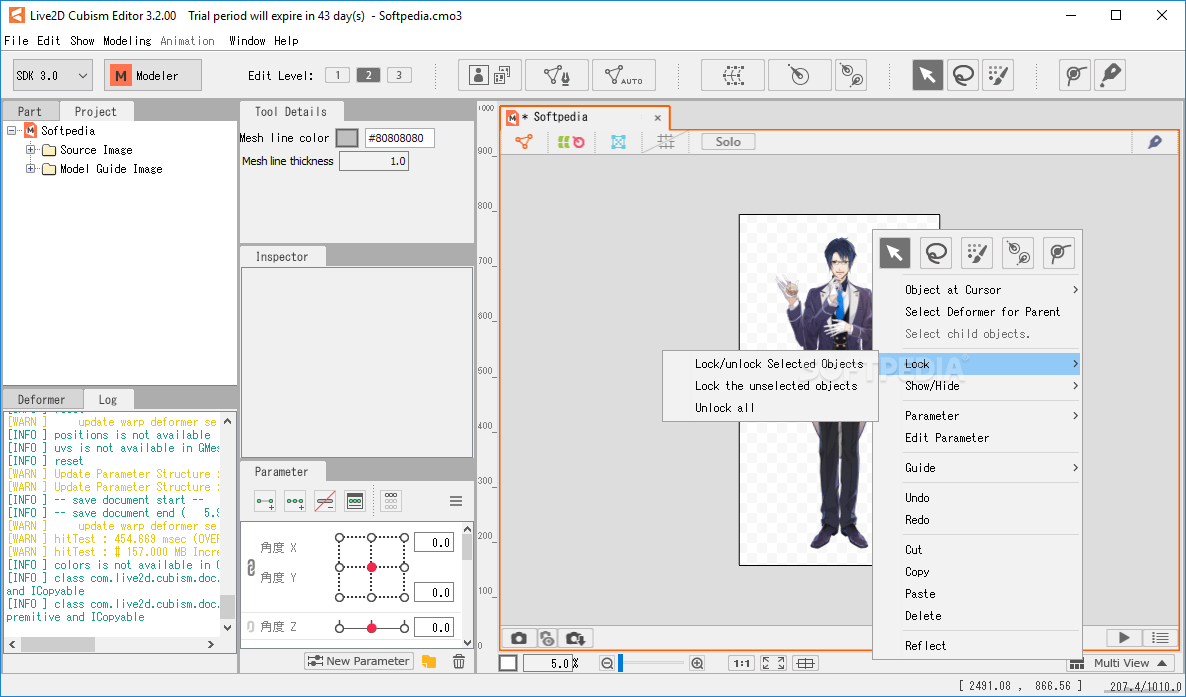Toggle the Solo display button
The width and height of the screenshot is (1186, 697).
728,142
